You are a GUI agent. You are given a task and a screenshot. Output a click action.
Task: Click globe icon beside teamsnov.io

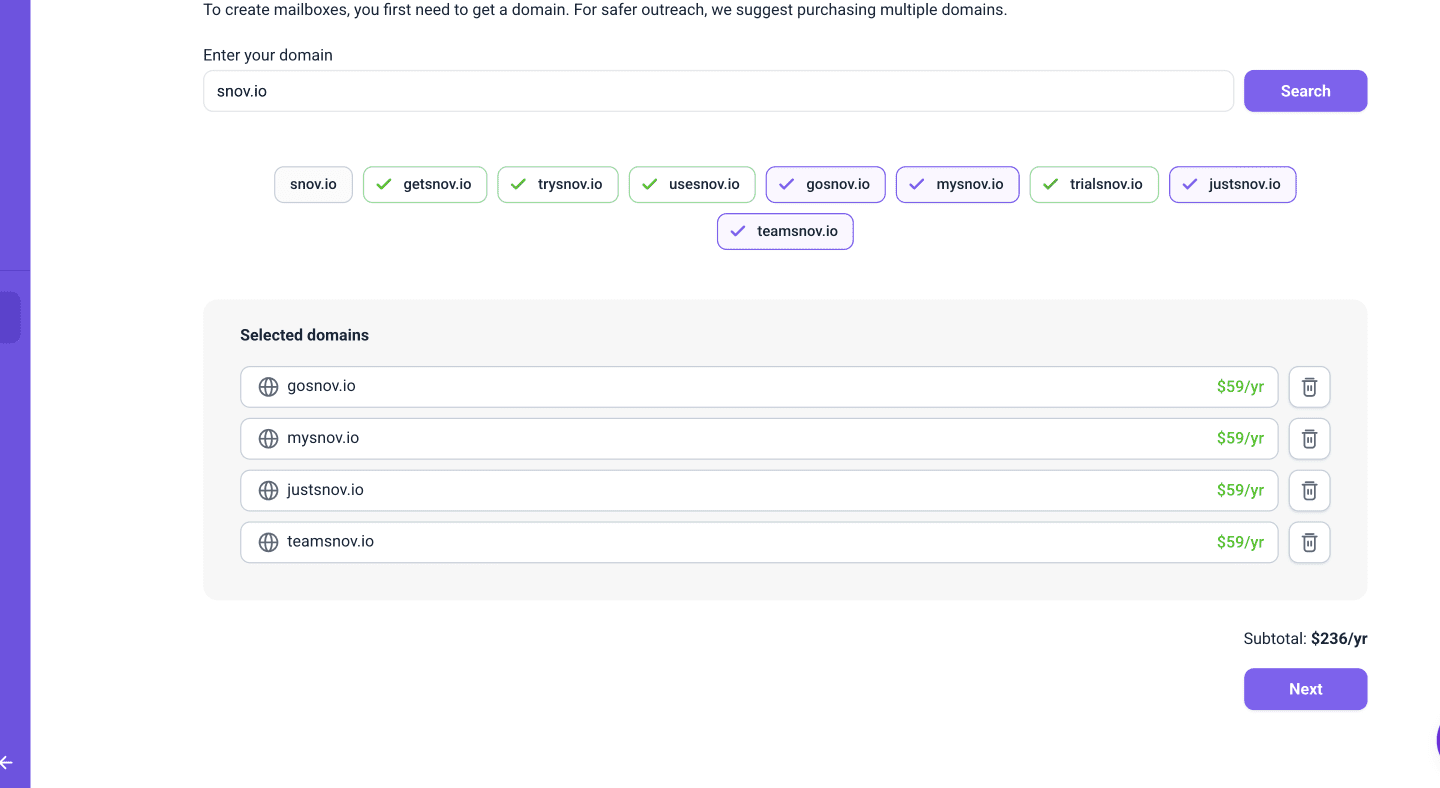[x=268, y=542]
